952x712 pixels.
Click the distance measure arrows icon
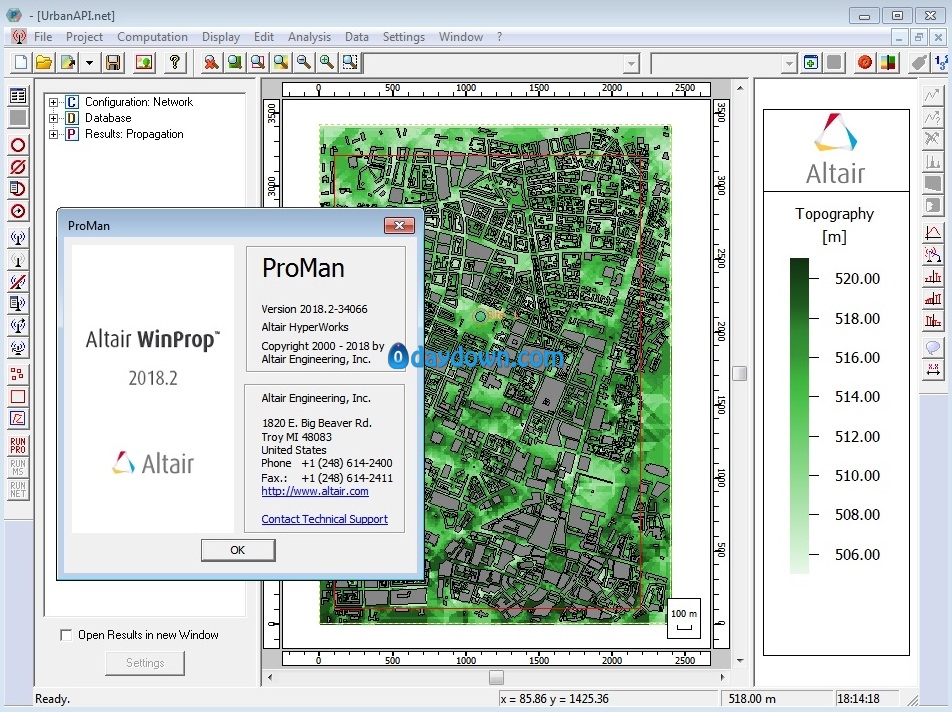(933, 370)
